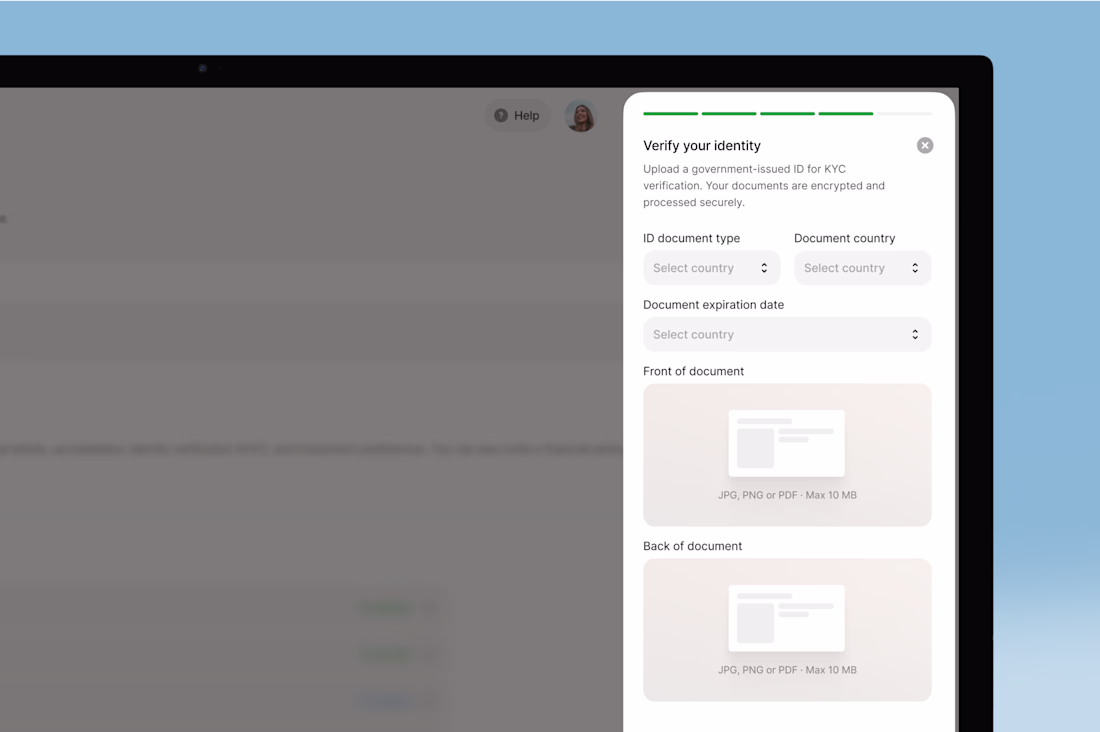The height and width of the screenshot is (732, 1100).
Task: Click the fourth green progress step
Action: point(846,113)
